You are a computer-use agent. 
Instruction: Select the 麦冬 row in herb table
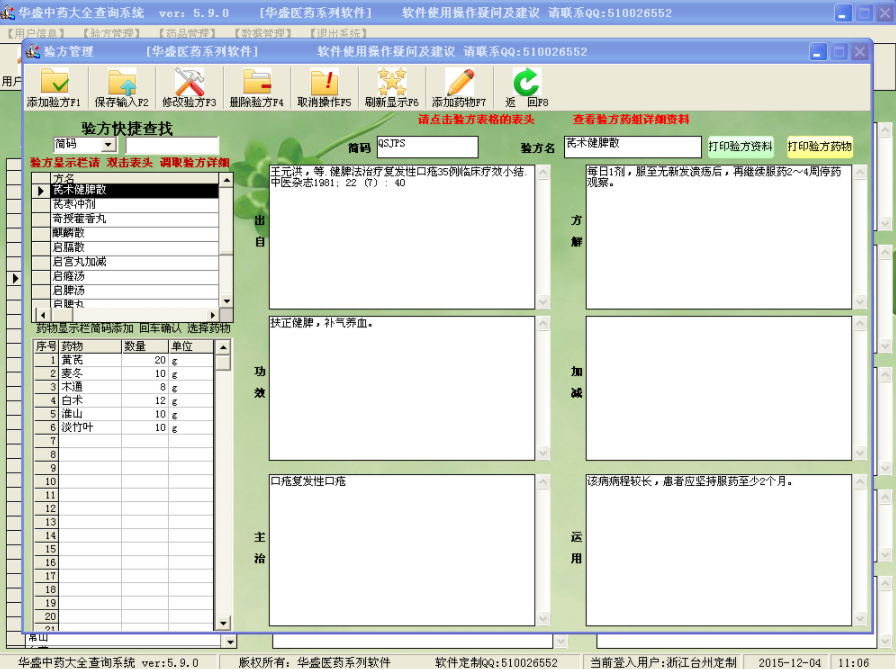(x=90, y=374)
